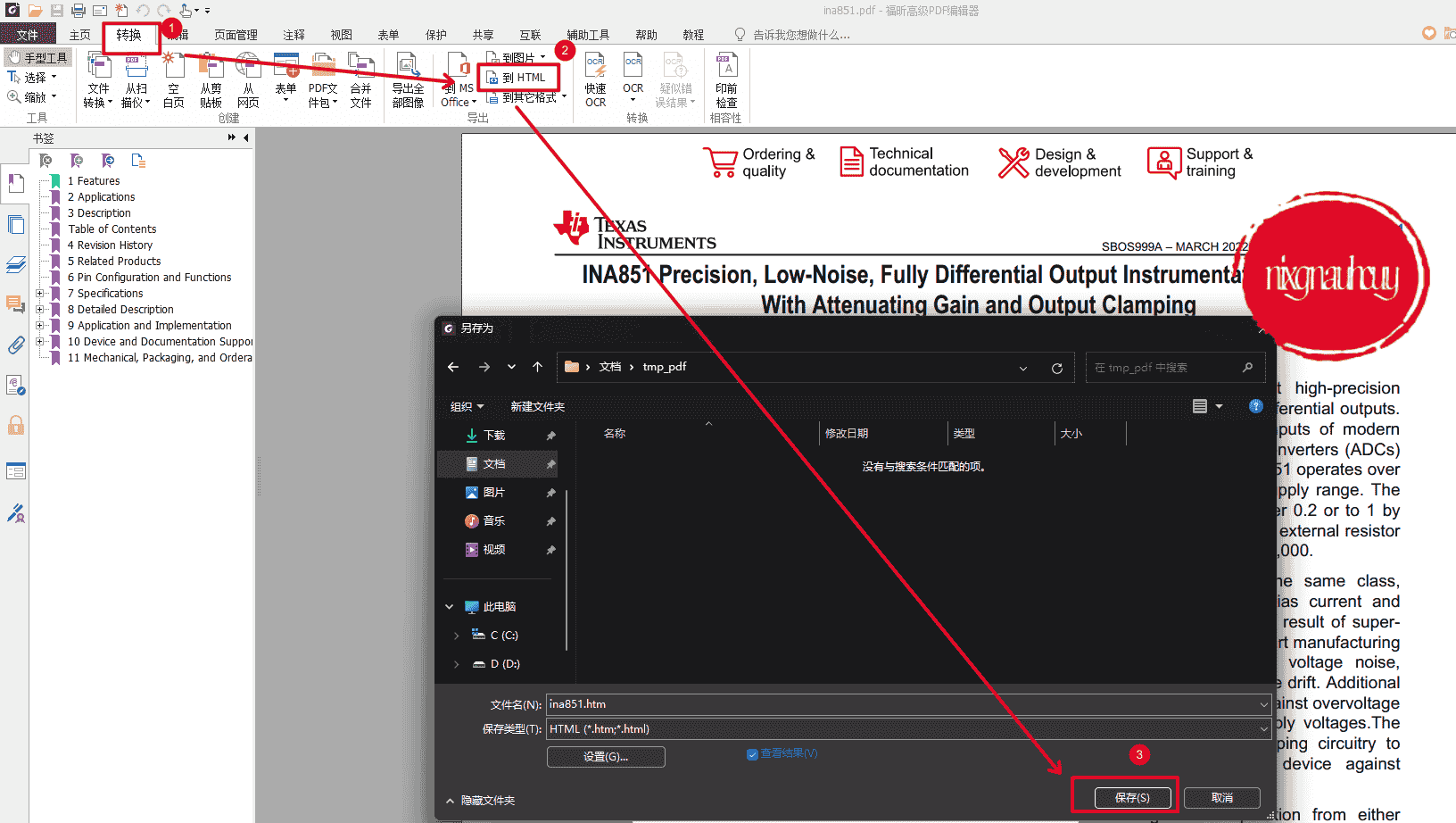Image resolution: width=1456 pixels, height=823 pixels.
Task: Switch to the Convert (转换) ribbon tab
Action: 128,35
